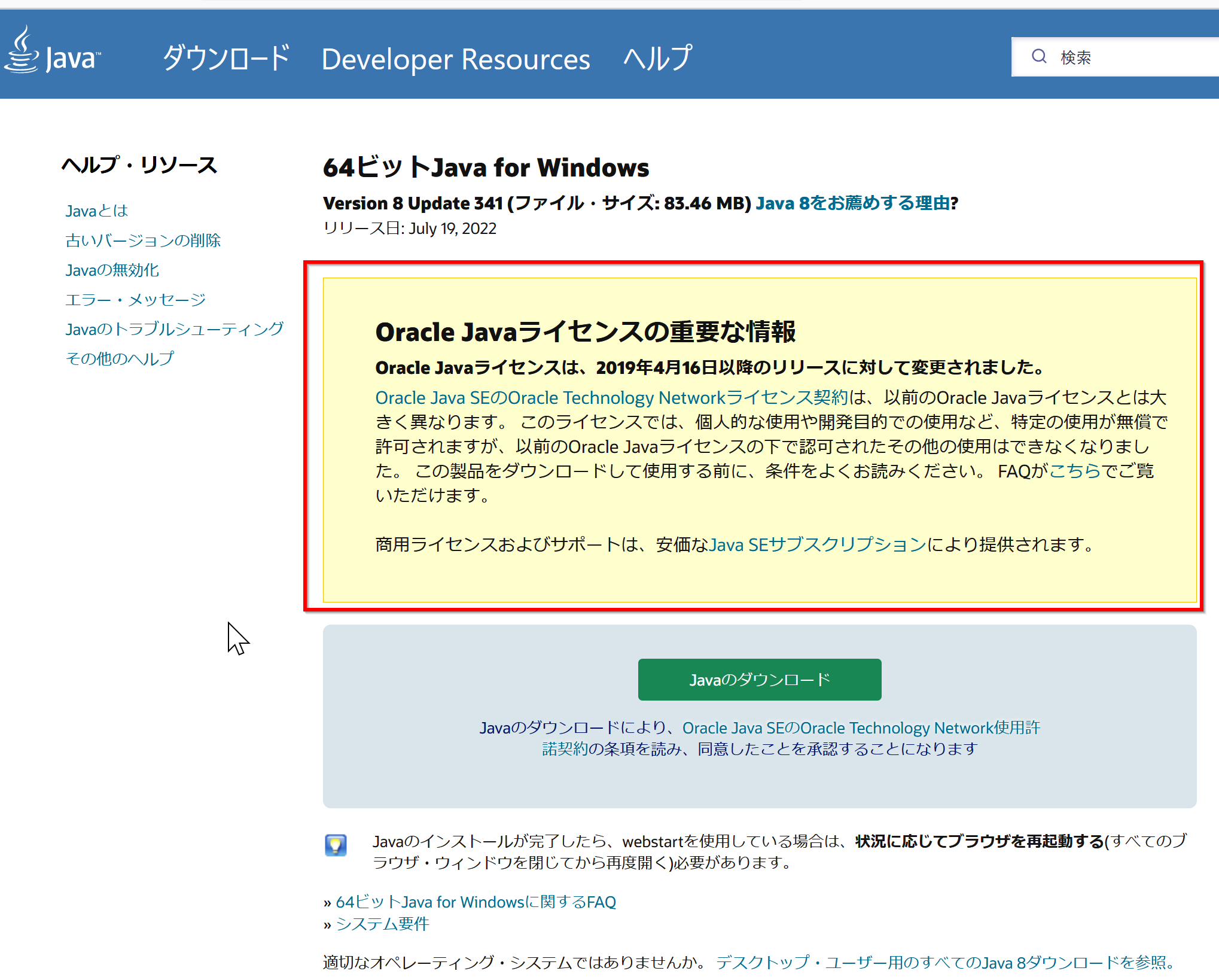Open Oracle Technology Networkライセンス契約 link in yellow box

pos(612,397)
